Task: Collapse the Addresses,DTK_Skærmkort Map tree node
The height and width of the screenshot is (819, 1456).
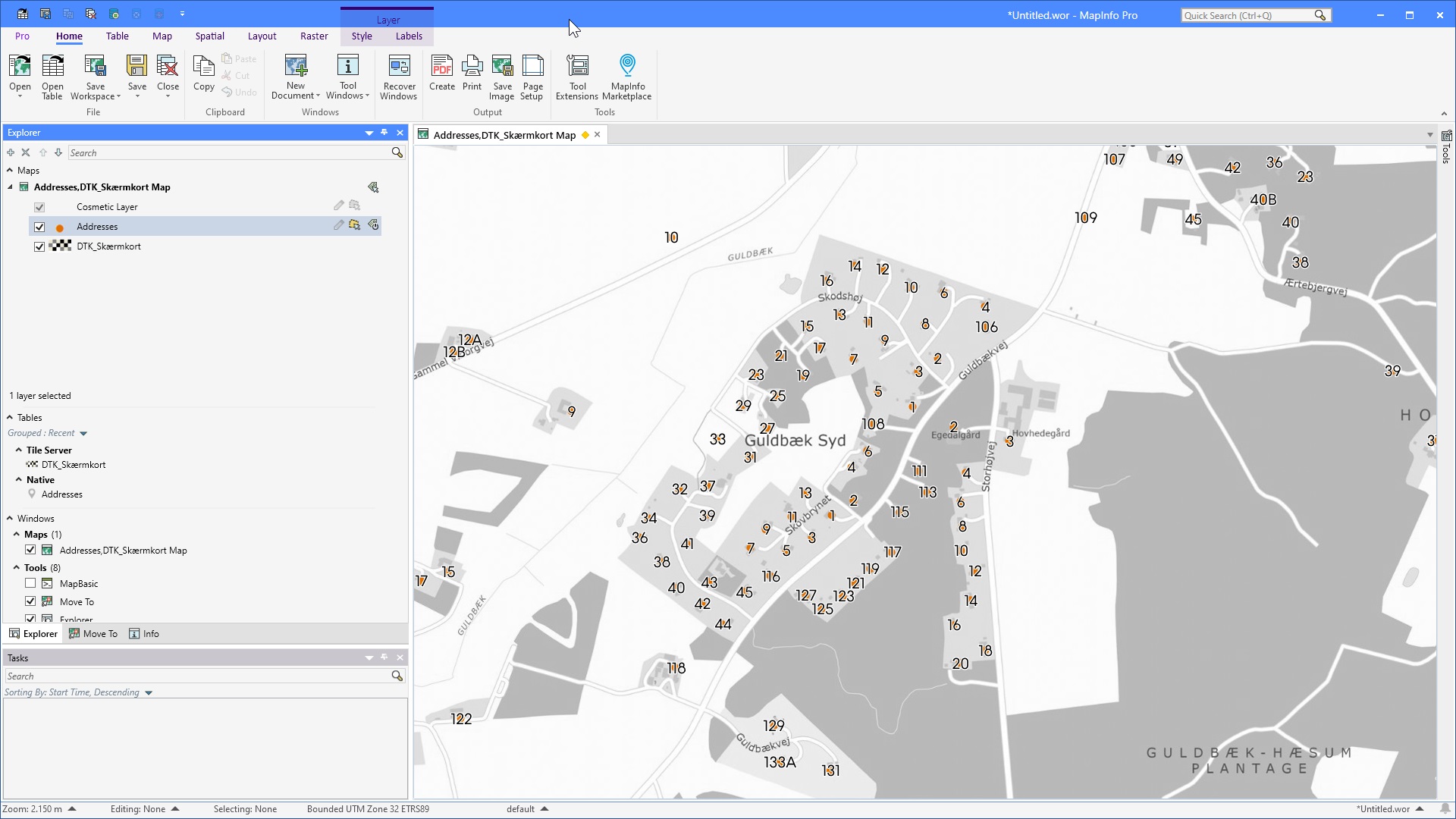Action: [x=11, y=187]
